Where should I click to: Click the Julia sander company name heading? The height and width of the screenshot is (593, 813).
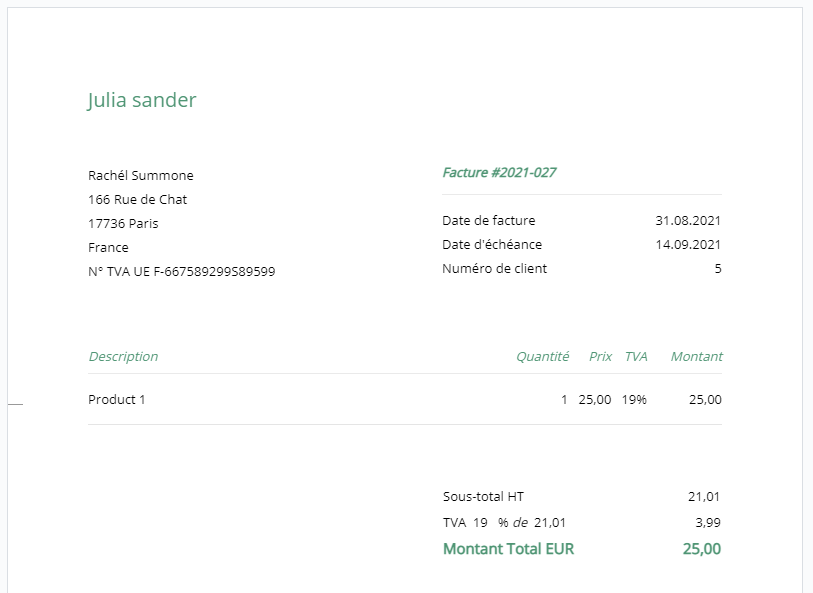pos(142,100)
